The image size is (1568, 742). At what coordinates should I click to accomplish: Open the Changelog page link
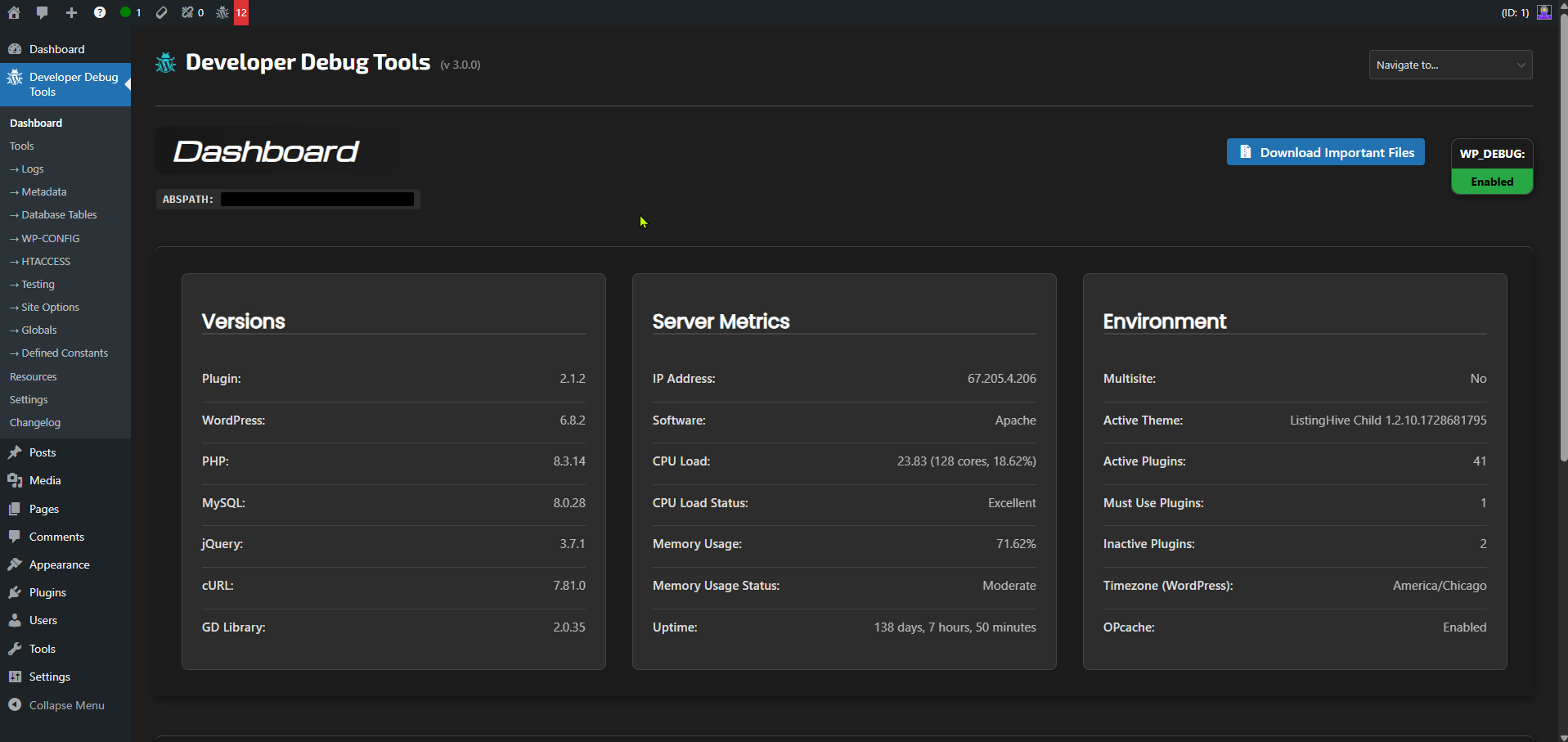[34, 422]
